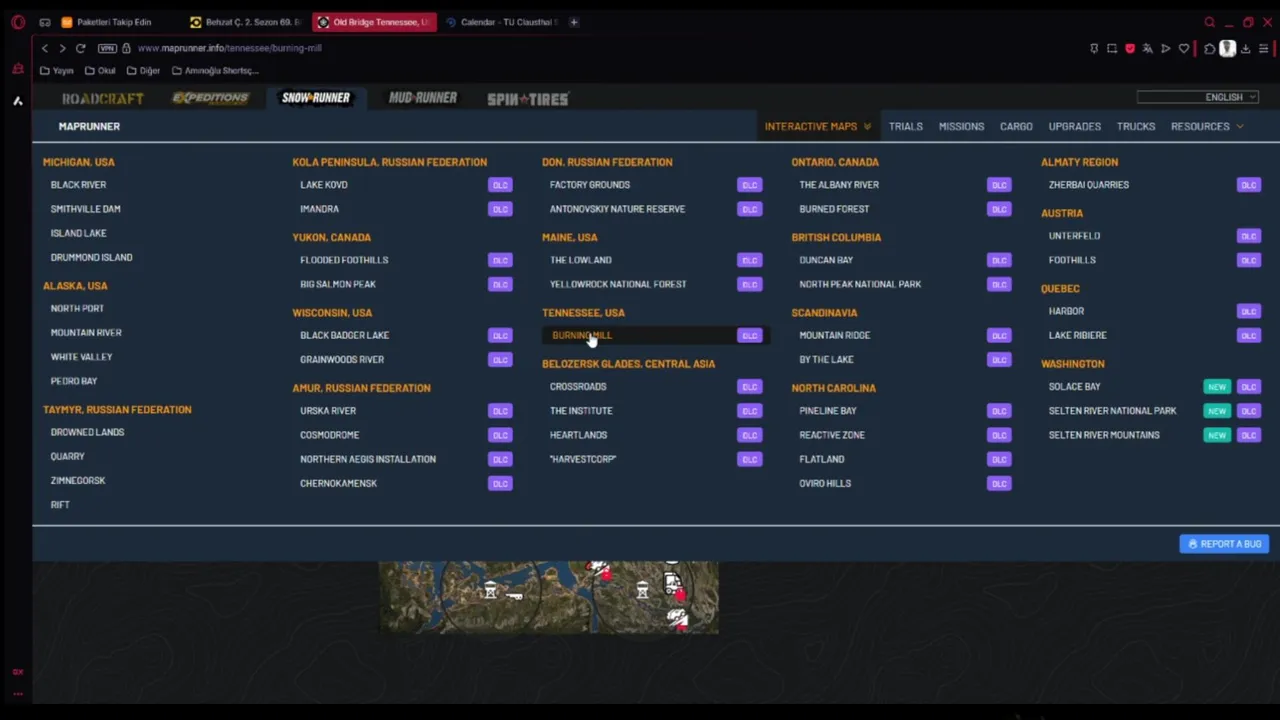Screen dimensions: 1280x720
Task: Click the Aria AI sidebar icon
Action: tap(17, 101)
